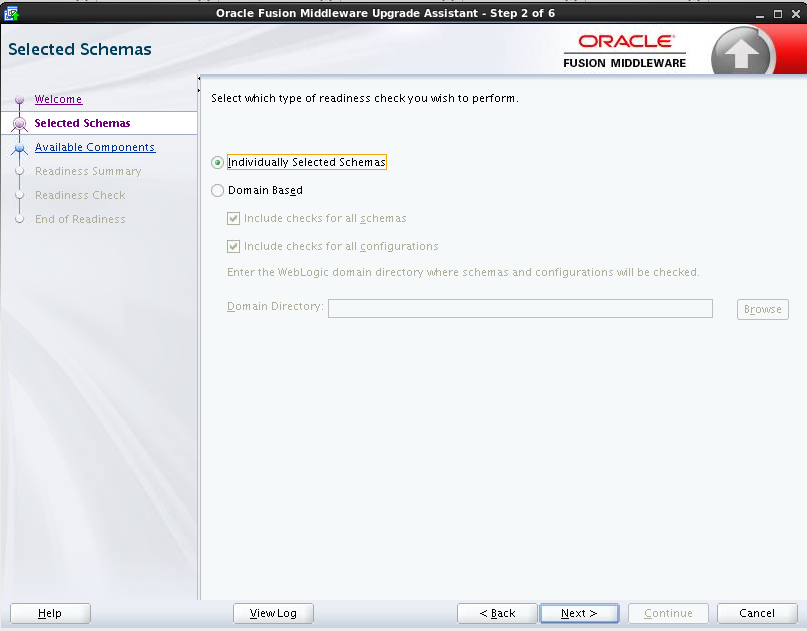Click the Selected Schemas step bullet icon
The width and height of the screenshot is (807, 631).
pyautogui.click(x=20, y=124)
